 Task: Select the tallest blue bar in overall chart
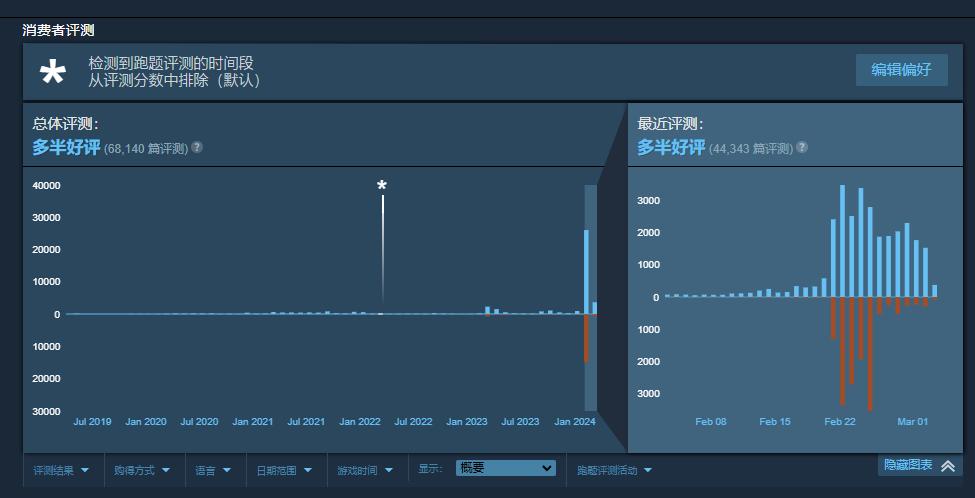pyautogui.click(x=586, y=271)
